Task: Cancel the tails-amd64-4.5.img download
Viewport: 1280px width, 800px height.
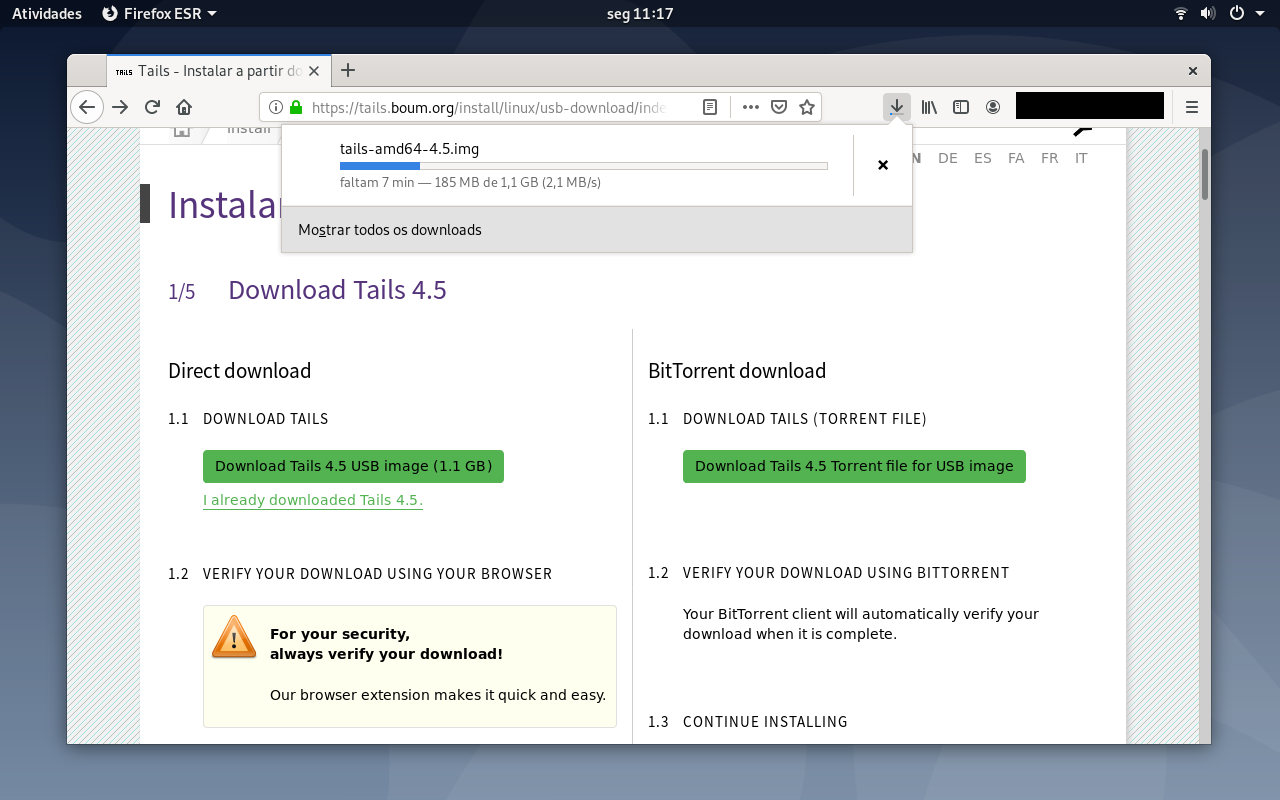Action: coord(883,165)
